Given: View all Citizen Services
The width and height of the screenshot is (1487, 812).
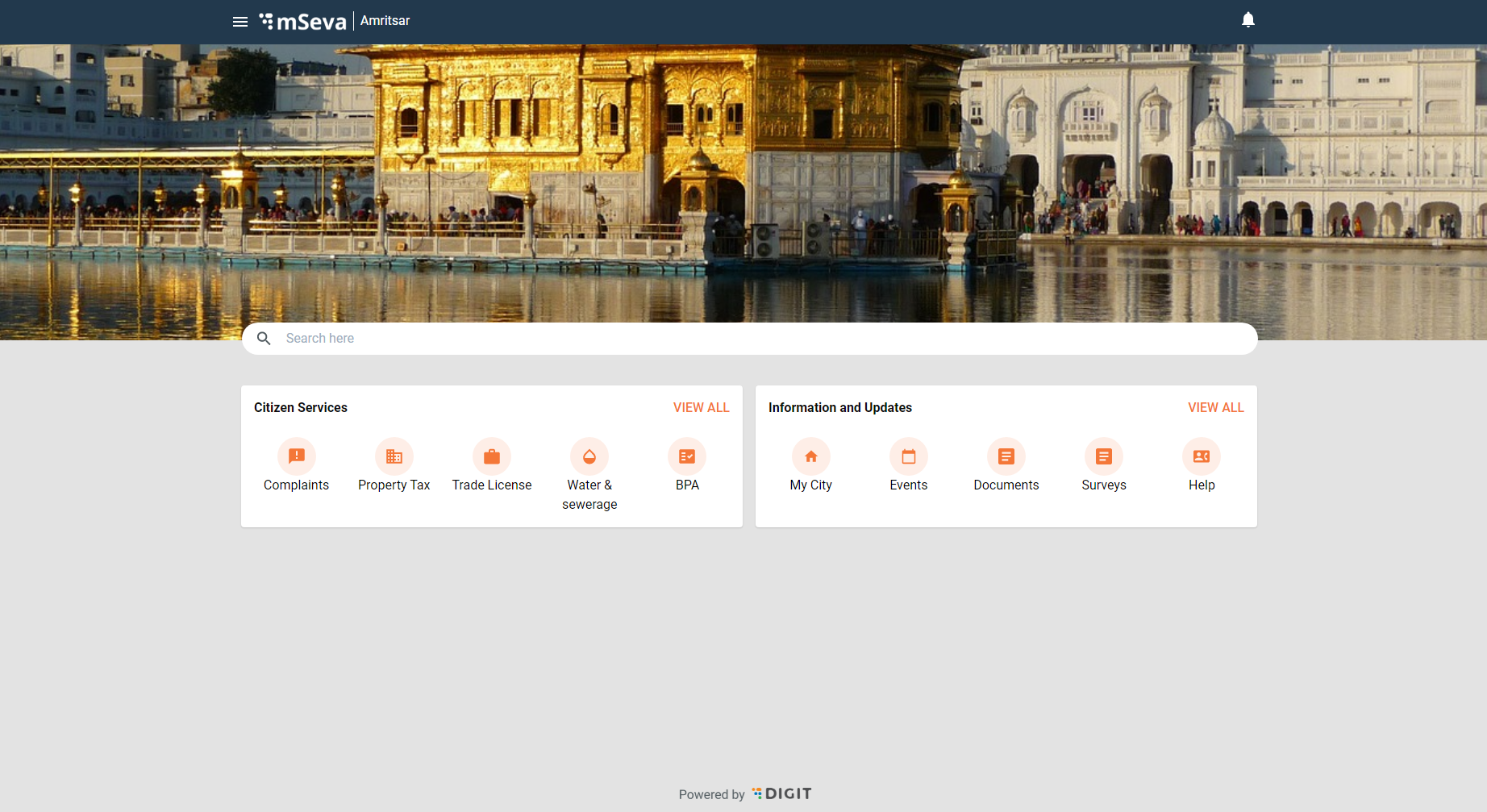Looking at the screenshot, I should click(x=701, y=408).
